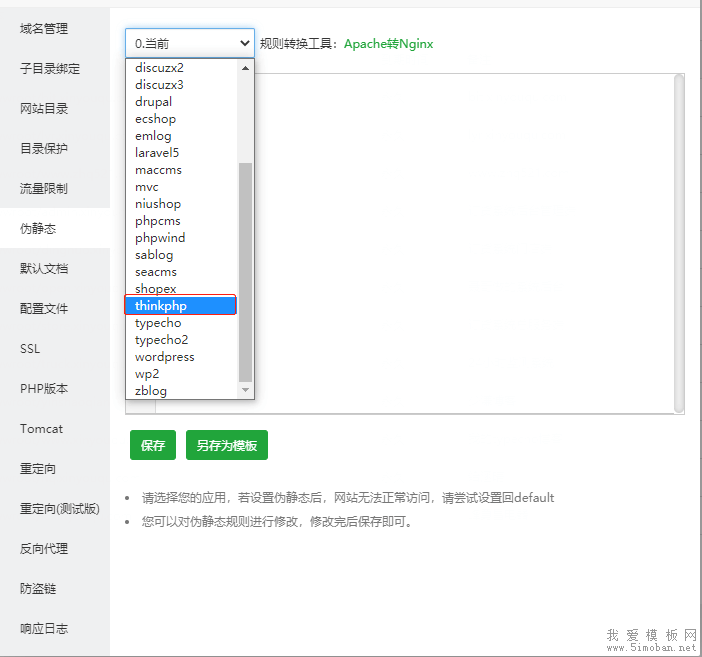
Task: Click the 另存为模板 button
Action: (227, 445)
